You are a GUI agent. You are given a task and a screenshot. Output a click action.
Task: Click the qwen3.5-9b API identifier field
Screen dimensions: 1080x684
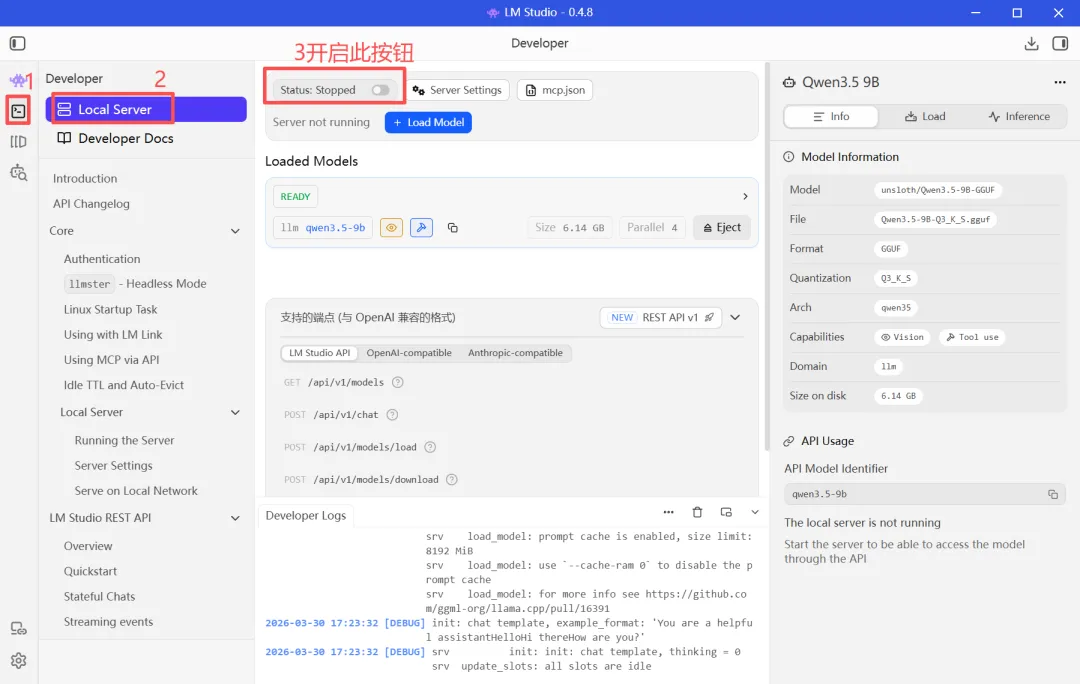click(924, 494)
